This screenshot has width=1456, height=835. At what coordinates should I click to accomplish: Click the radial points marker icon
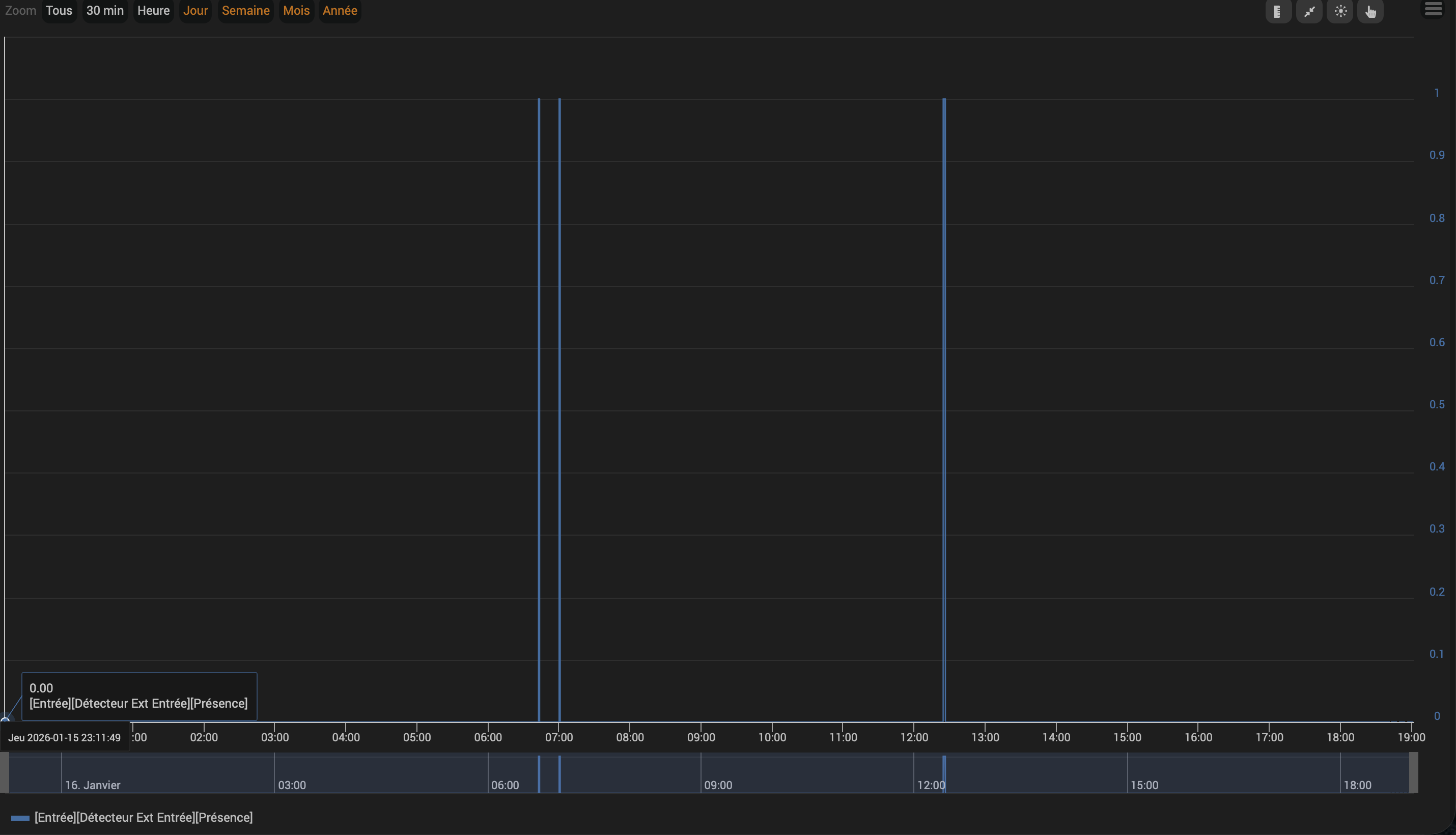coord(1339,12)
